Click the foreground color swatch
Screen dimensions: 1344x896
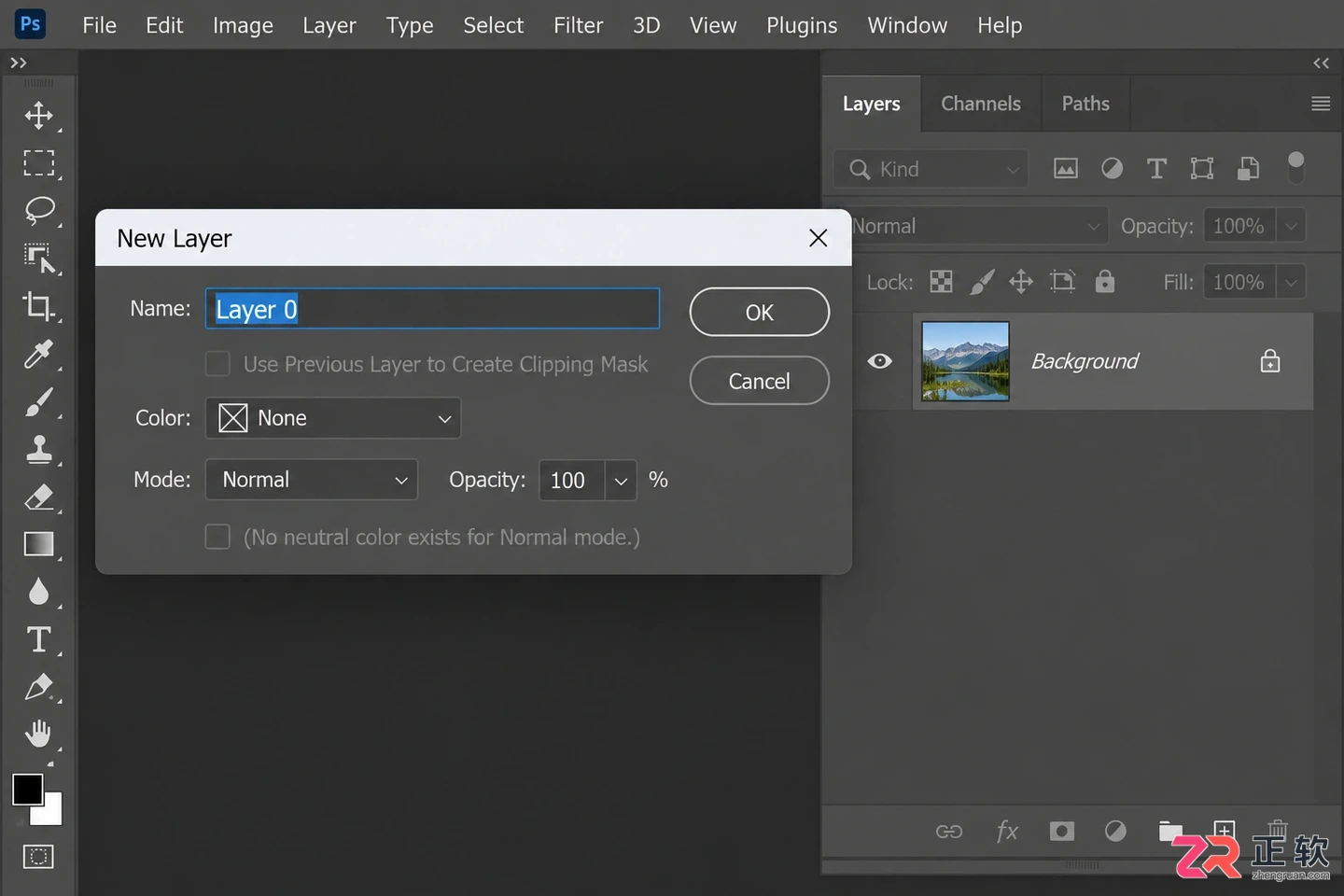coord(27,790)
